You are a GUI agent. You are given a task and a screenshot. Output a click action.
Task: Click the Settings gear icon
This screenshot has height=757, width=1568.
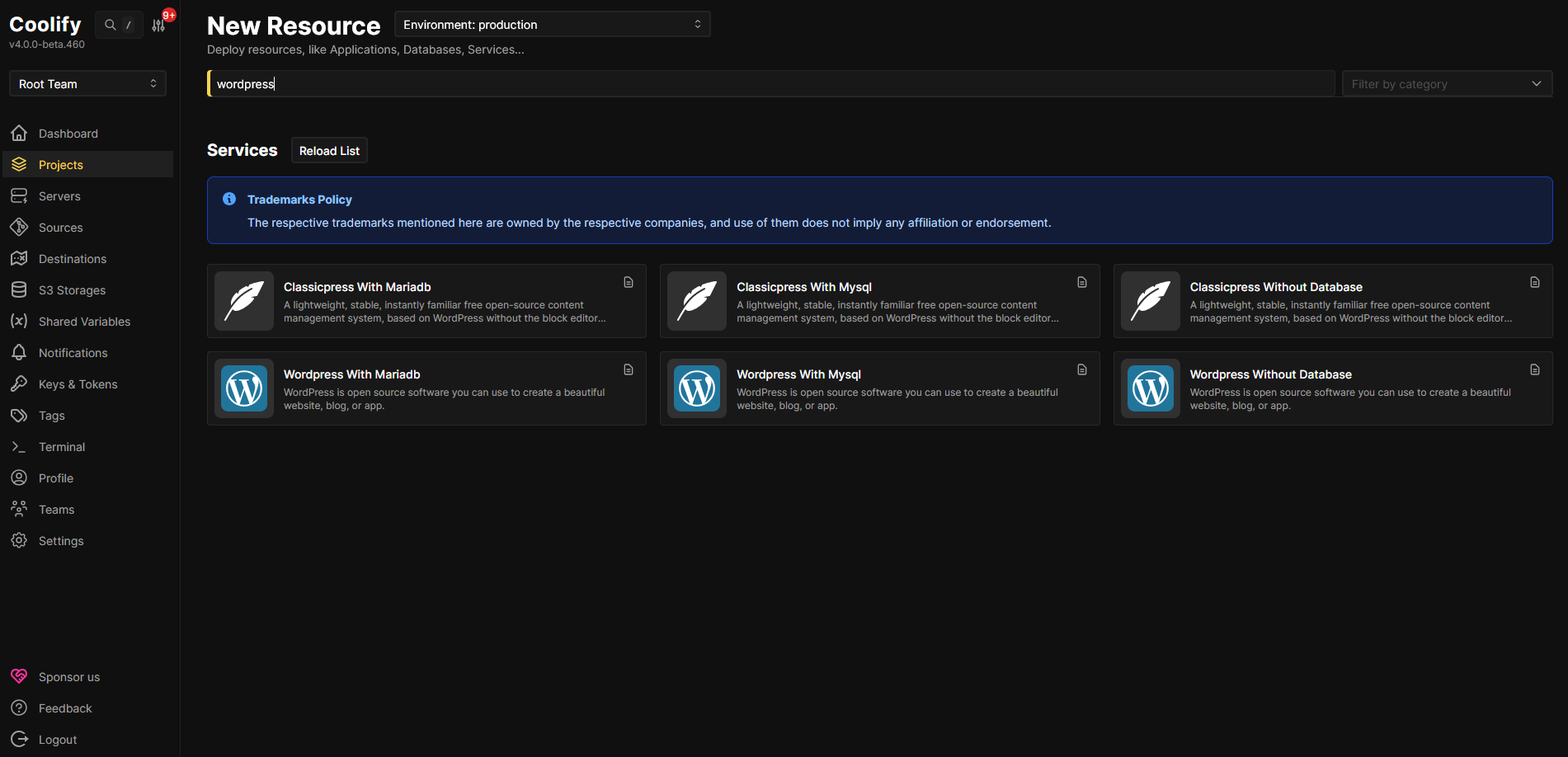[x=19, y=541]
